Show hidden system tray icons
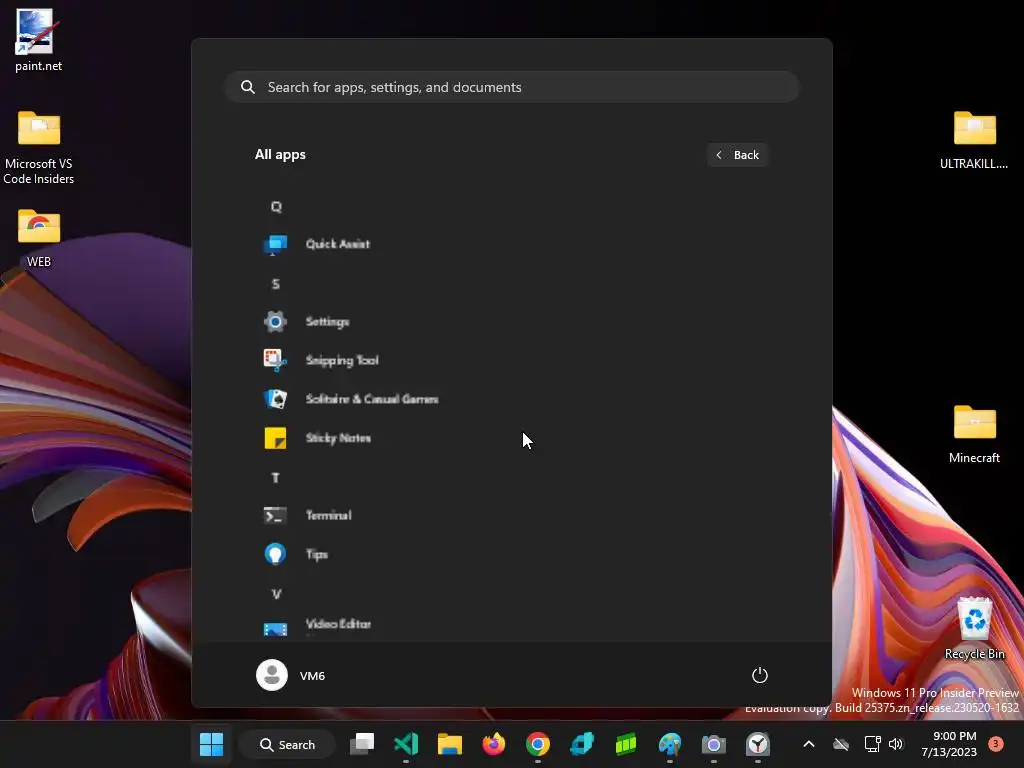 808,744
